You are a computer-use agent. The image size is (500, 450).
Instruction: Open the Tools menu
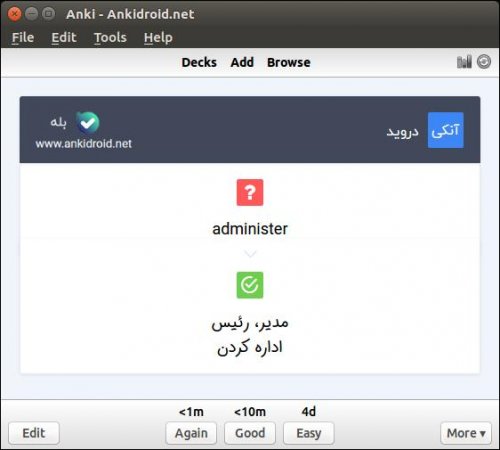click(110, 37)
